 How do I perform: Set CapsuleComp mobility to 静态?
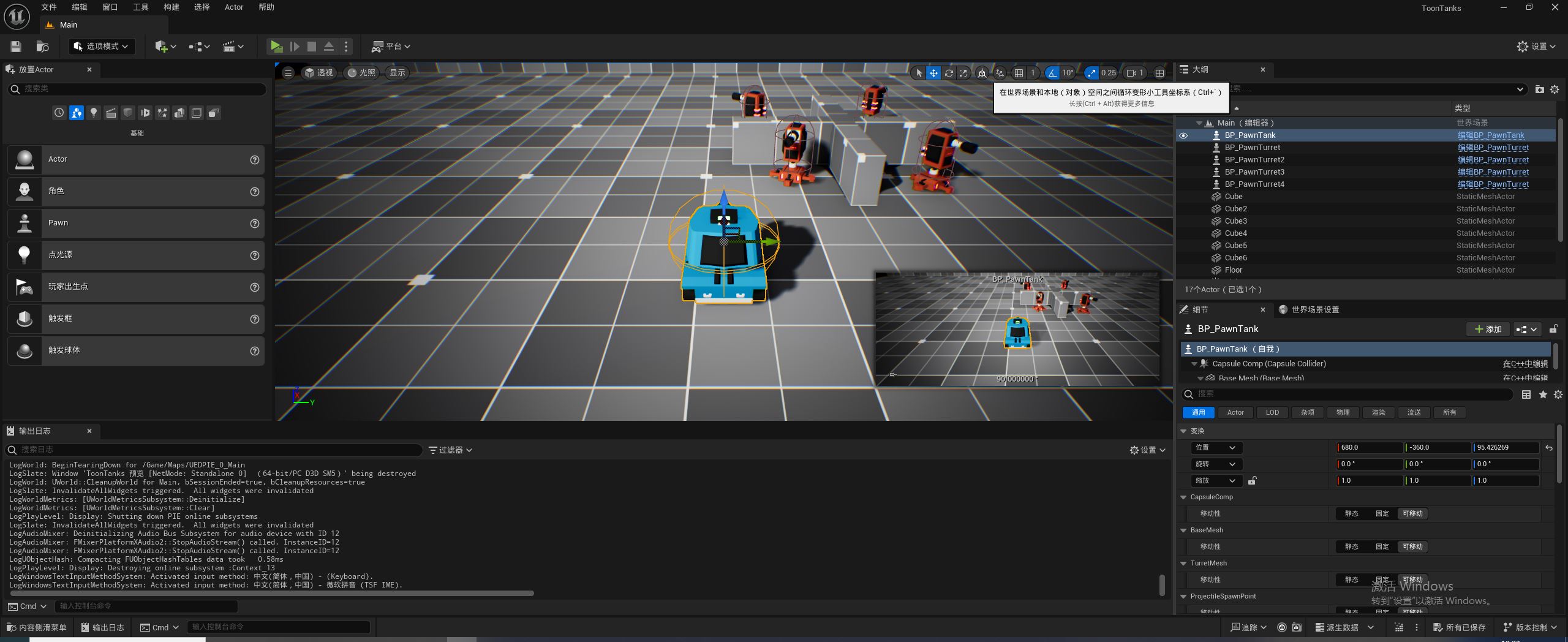[1352, 514]
